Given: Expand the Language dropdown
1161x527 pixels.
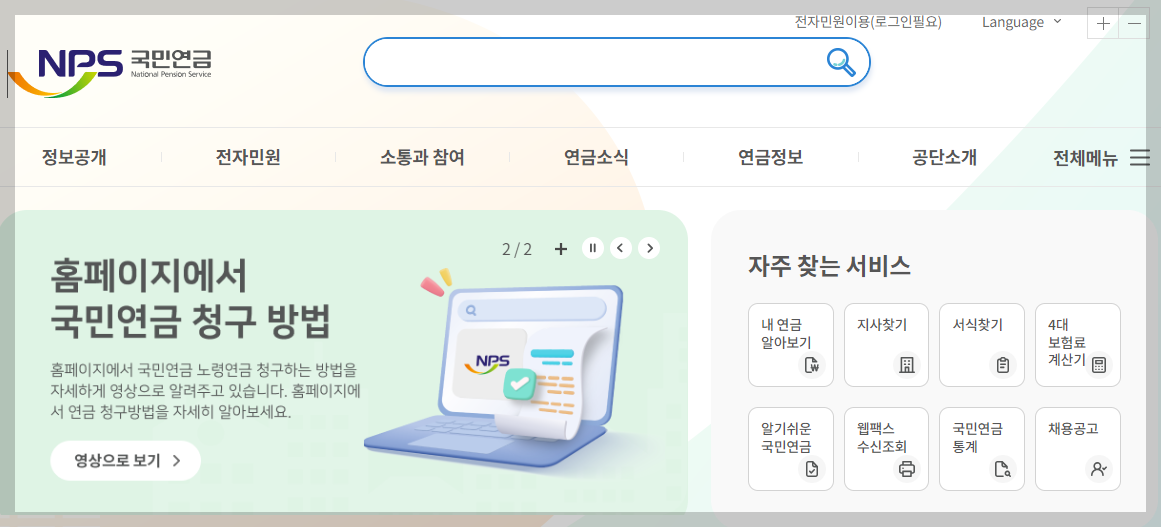Looking at the screenshot, I should 1022,22.
